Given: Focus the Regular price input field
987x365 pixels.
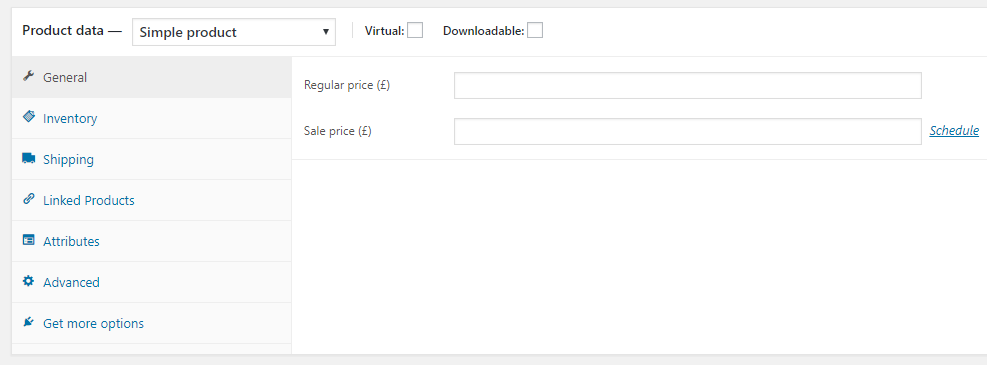Looking at the screenshot, I should point(687,86).
